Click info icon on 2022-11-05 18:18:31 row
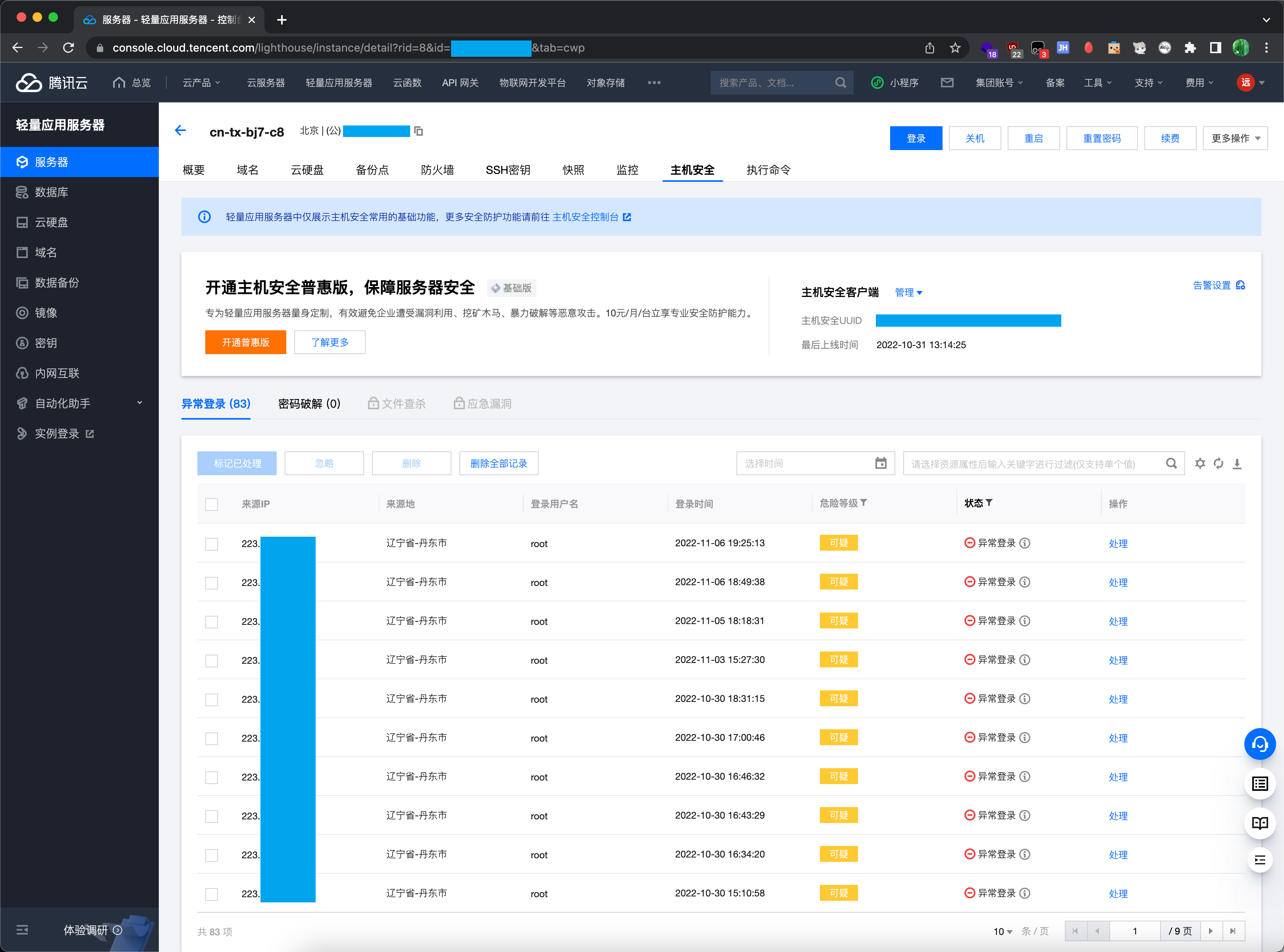 tap(1024, 621)
